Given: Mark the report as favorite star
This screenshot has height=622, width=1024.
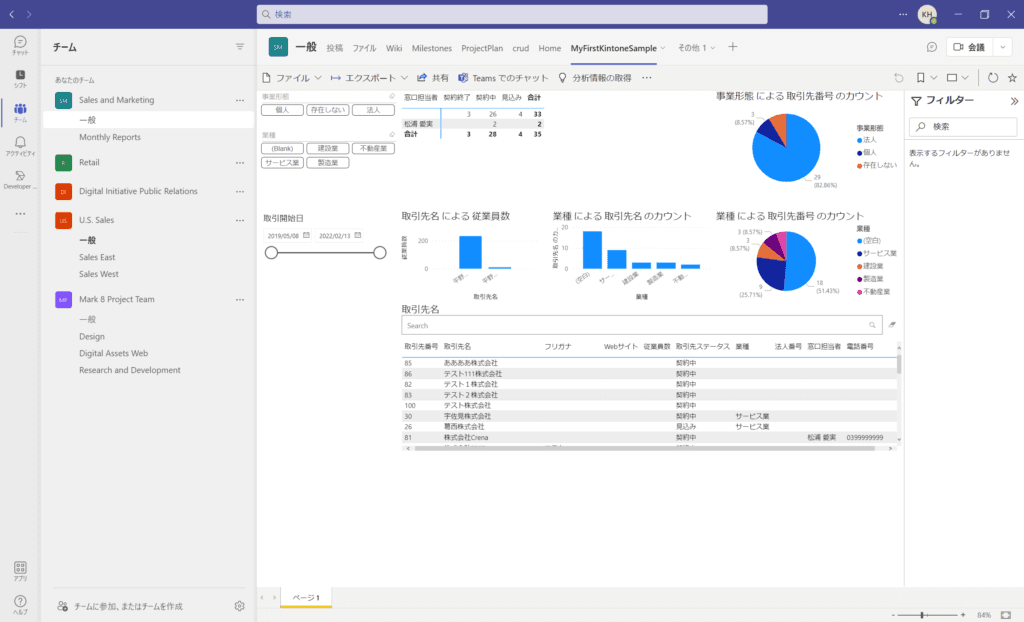Looking at the screenshot, I should [x=1012, y=78].
